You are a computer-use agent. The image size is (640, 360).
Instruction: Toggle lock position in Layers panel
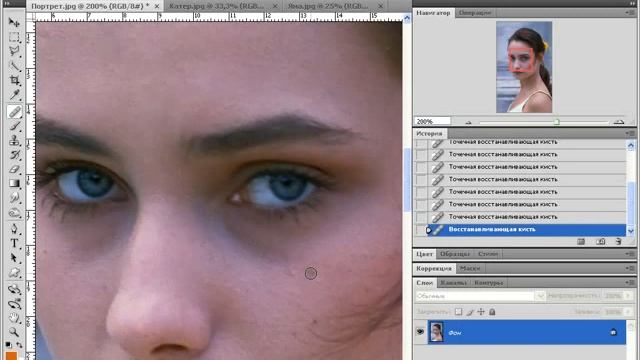(481, 312)
